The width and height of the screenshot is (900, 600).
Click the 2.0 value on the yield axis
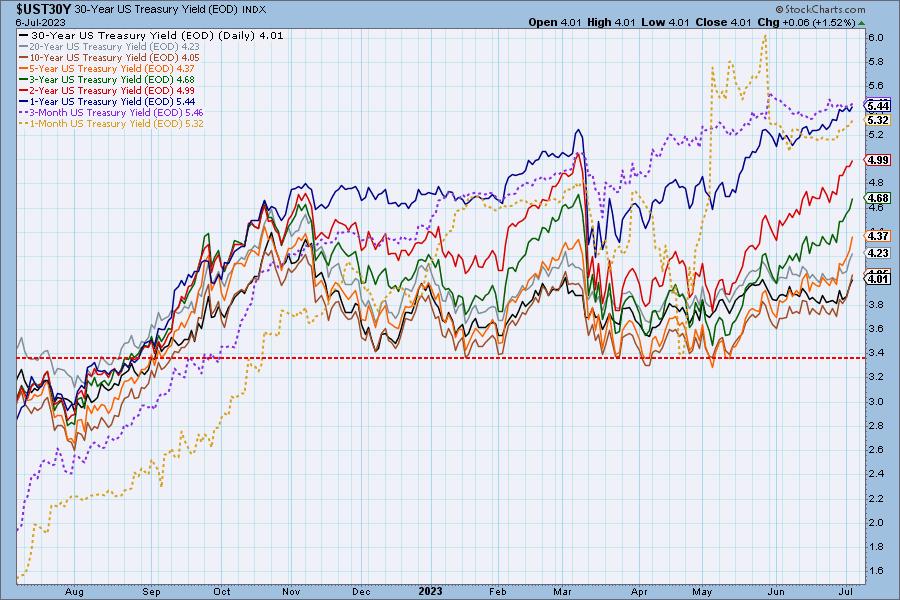click(875, 522)
